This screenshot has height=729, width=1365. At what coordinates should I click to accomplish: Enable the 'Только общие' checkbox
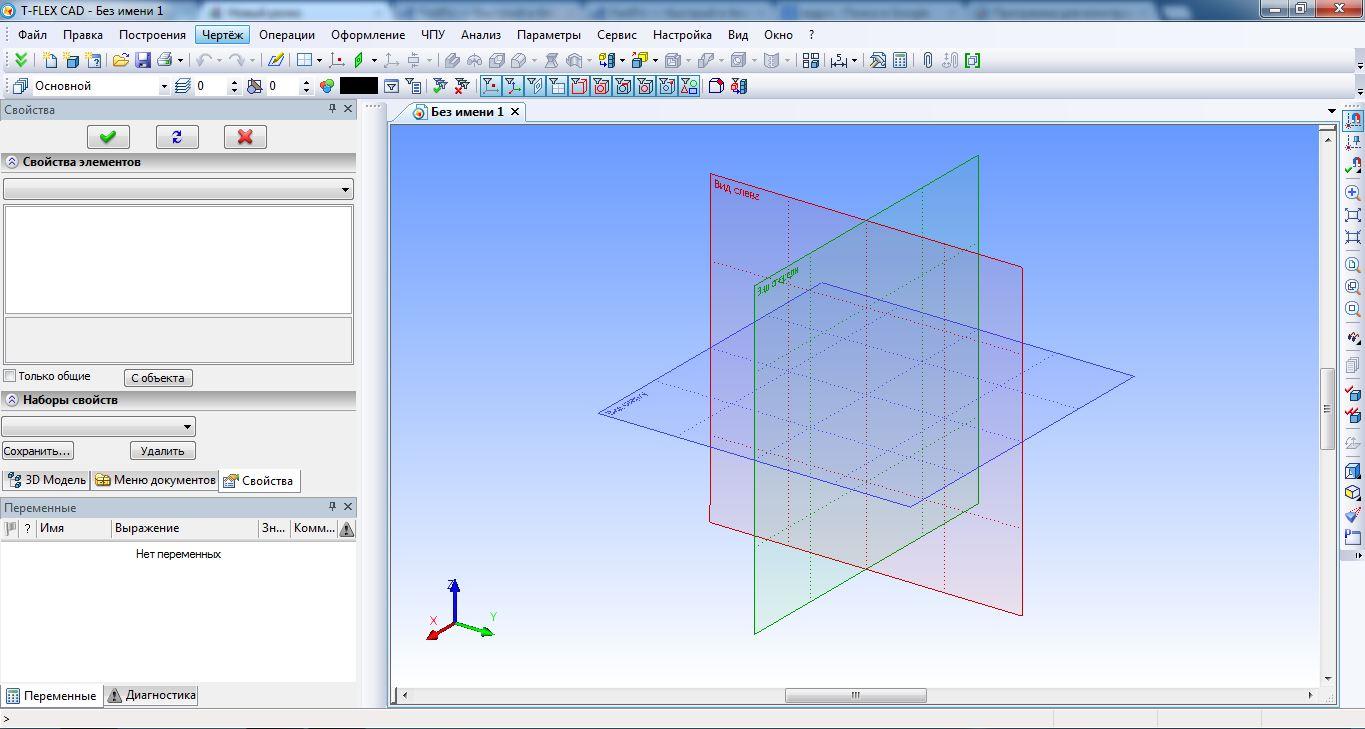10,376
